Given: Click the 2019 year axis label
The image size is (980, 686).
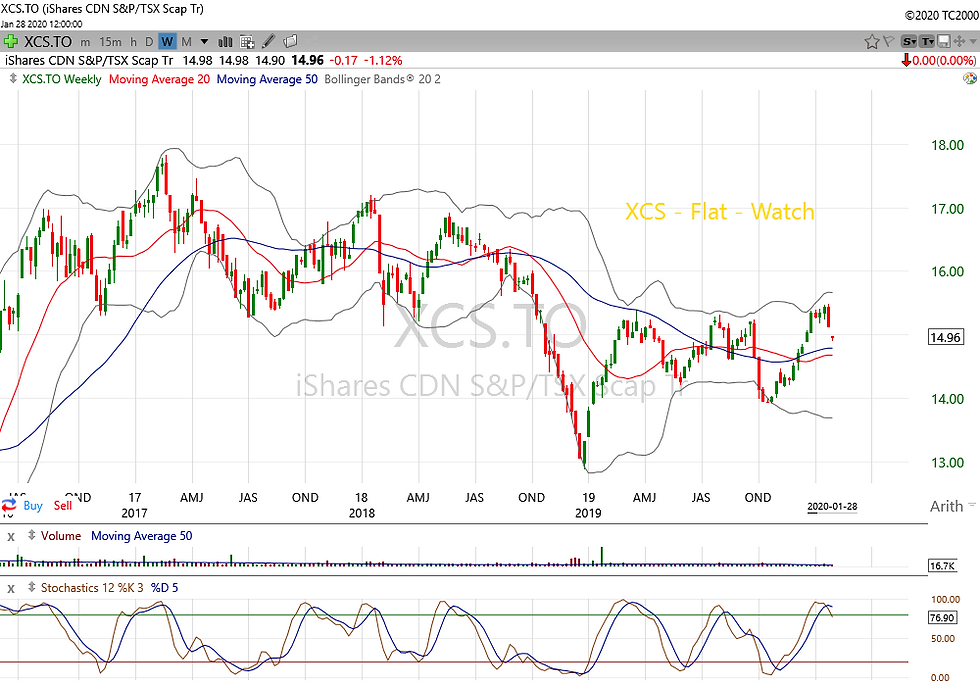Looking at the screenshot, I should (588, 513).
